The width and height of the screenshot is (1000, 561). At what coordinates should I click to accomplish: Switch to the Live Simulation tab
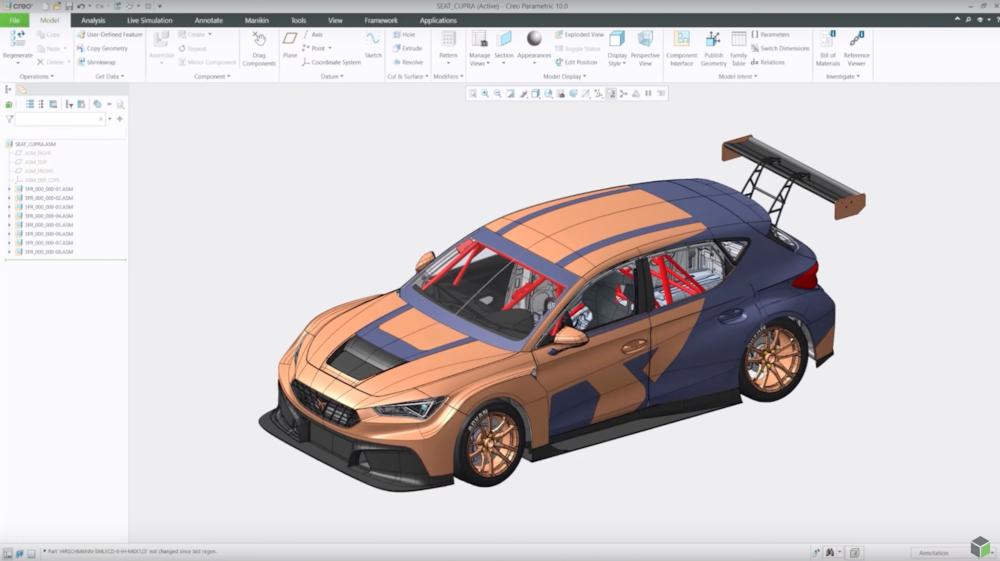150,20
